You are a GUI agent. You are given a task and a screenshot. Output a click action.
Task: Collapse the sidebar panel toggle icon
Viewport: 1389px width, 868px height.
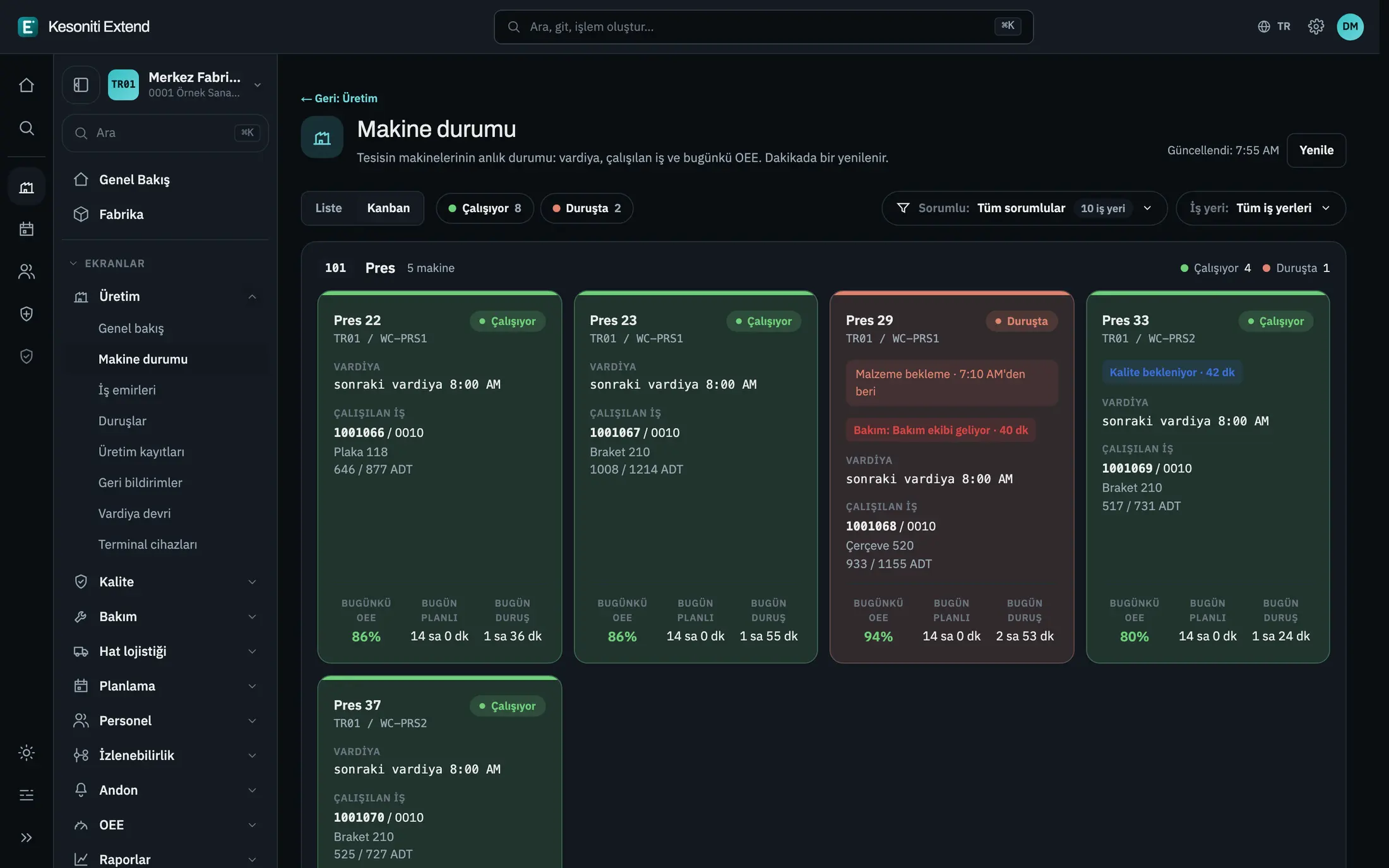coord(81,85)
